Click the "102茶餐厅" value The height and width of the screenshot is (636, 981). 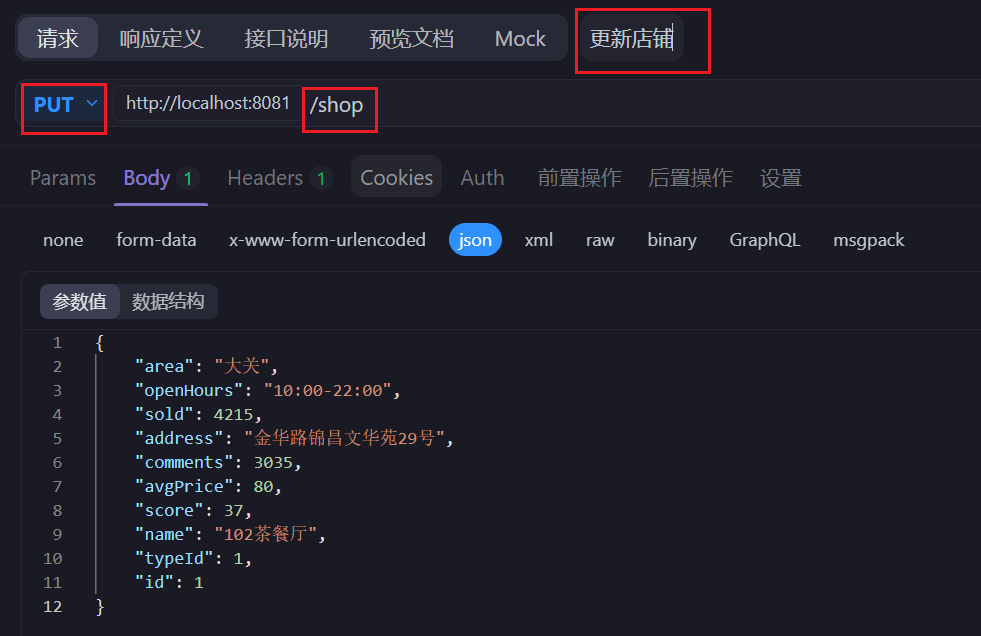[267, 534]
